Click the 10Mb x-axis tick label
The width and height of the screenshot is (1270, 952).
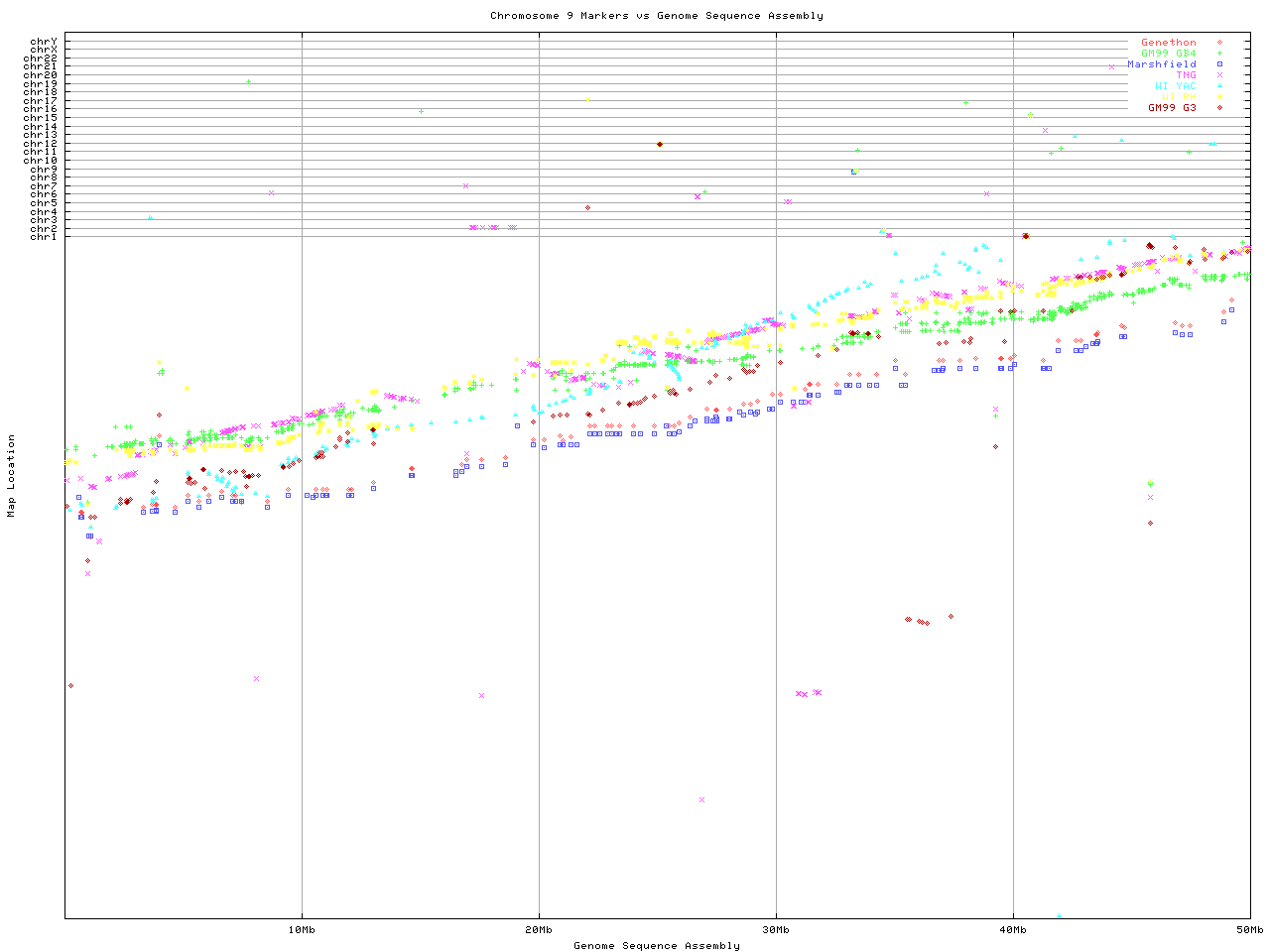(302, 930)
